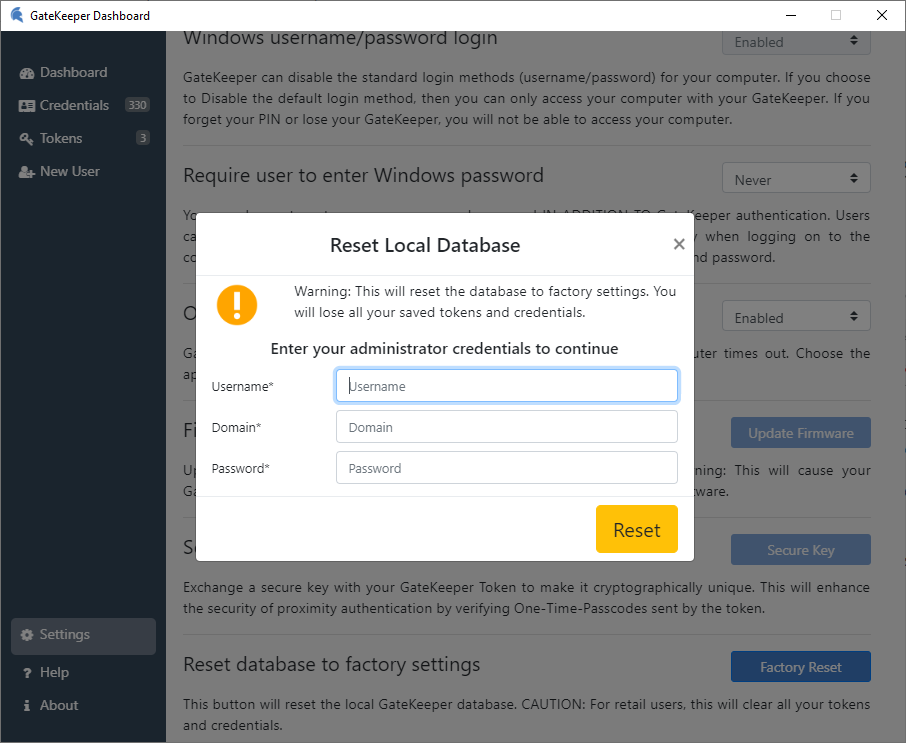The width and height of the screenshot is (906, 743).
Task: Click the About info icon
Action: click(27, 706)
